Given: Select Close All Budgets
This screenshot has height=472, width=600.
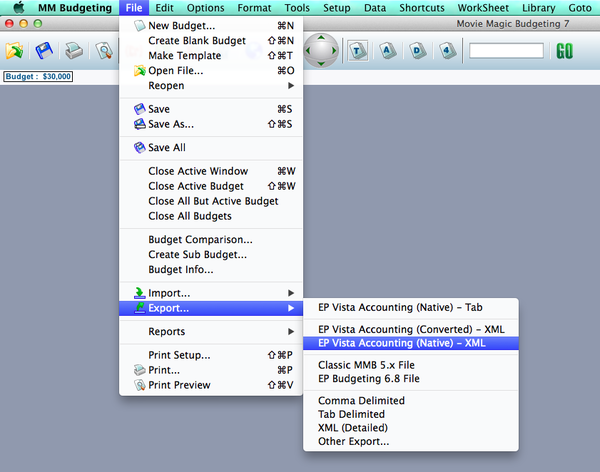Looking at the screenshot, I should click(211, 216).
